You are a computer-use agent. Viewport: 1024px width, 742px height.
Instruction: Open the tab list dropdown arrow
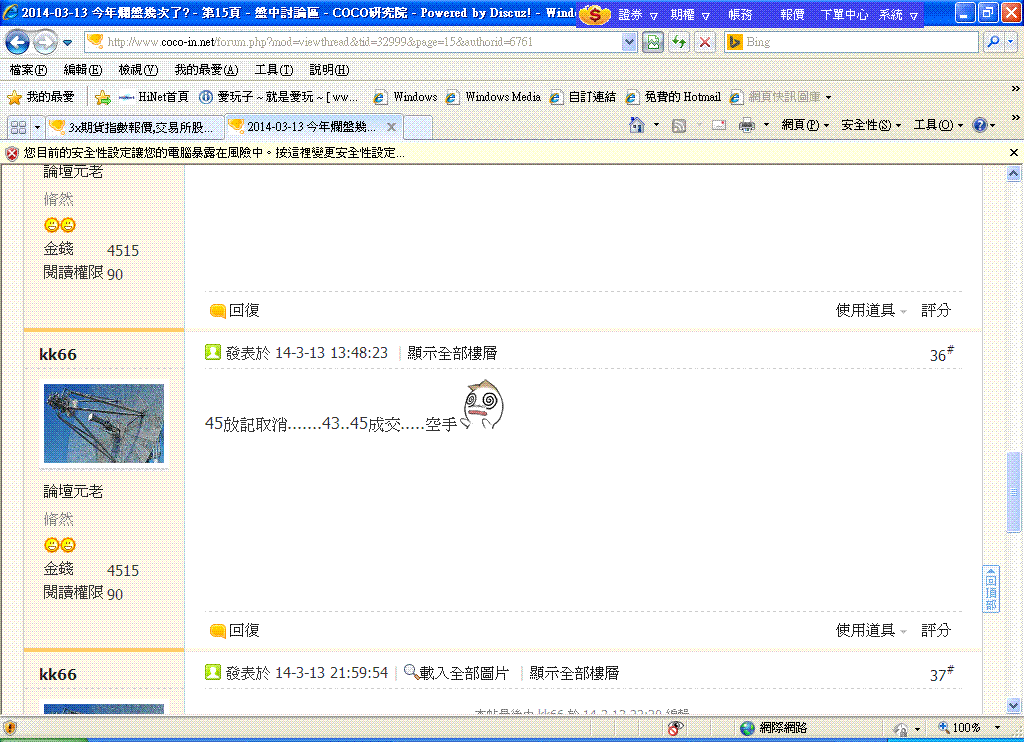tap(37, 127)
